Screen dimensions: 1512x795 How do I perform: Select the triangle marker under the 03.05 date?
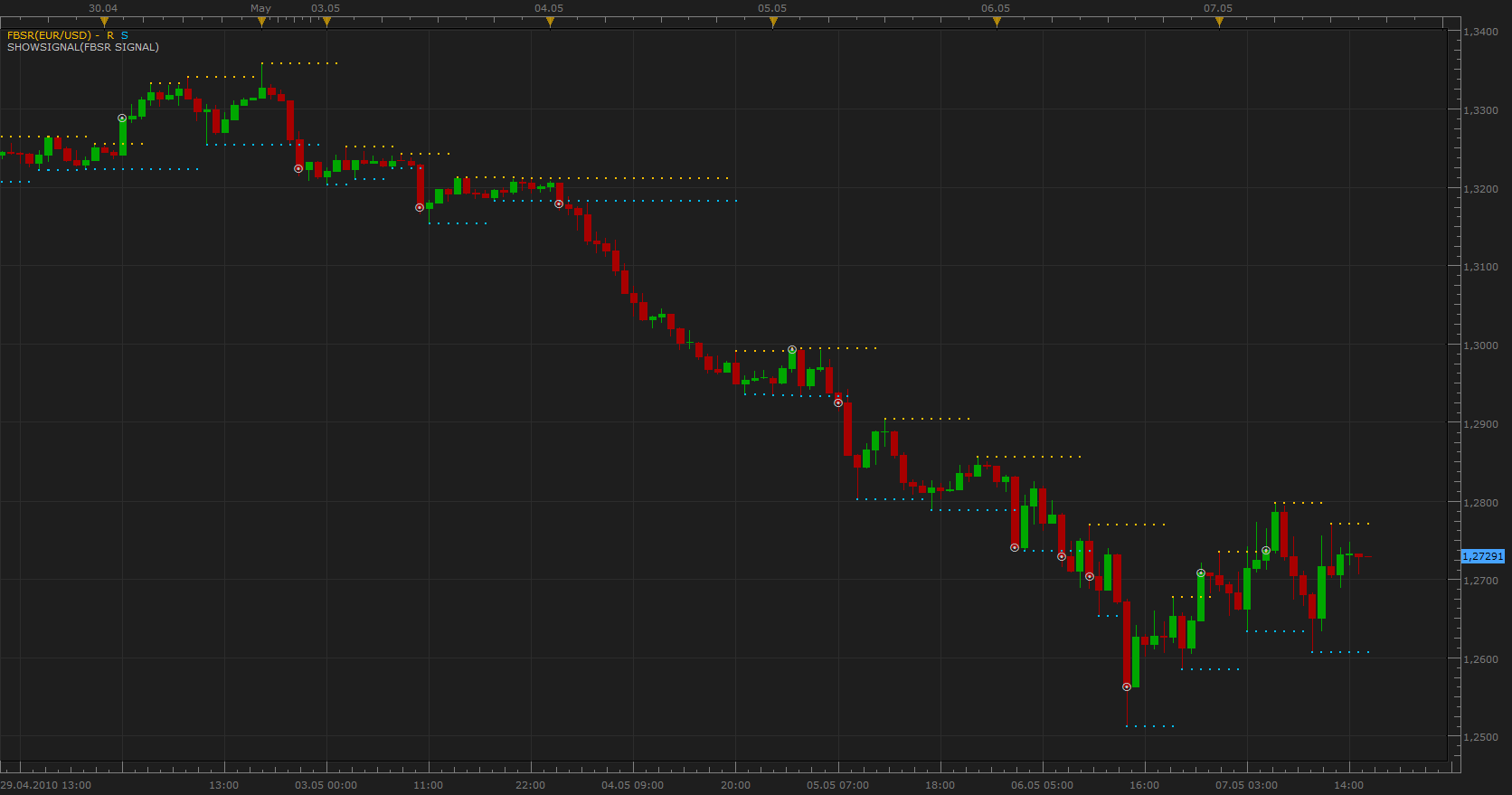pos(326,22)
